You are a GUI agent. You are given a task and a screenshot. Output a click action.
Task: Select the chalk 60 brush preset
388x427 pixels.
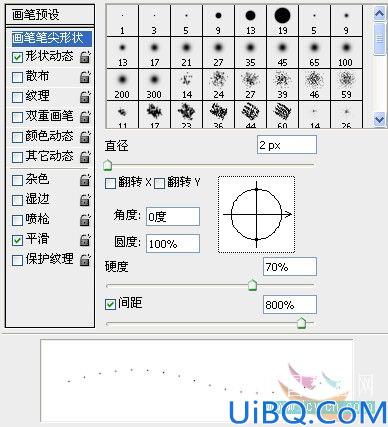click(282, 115)
